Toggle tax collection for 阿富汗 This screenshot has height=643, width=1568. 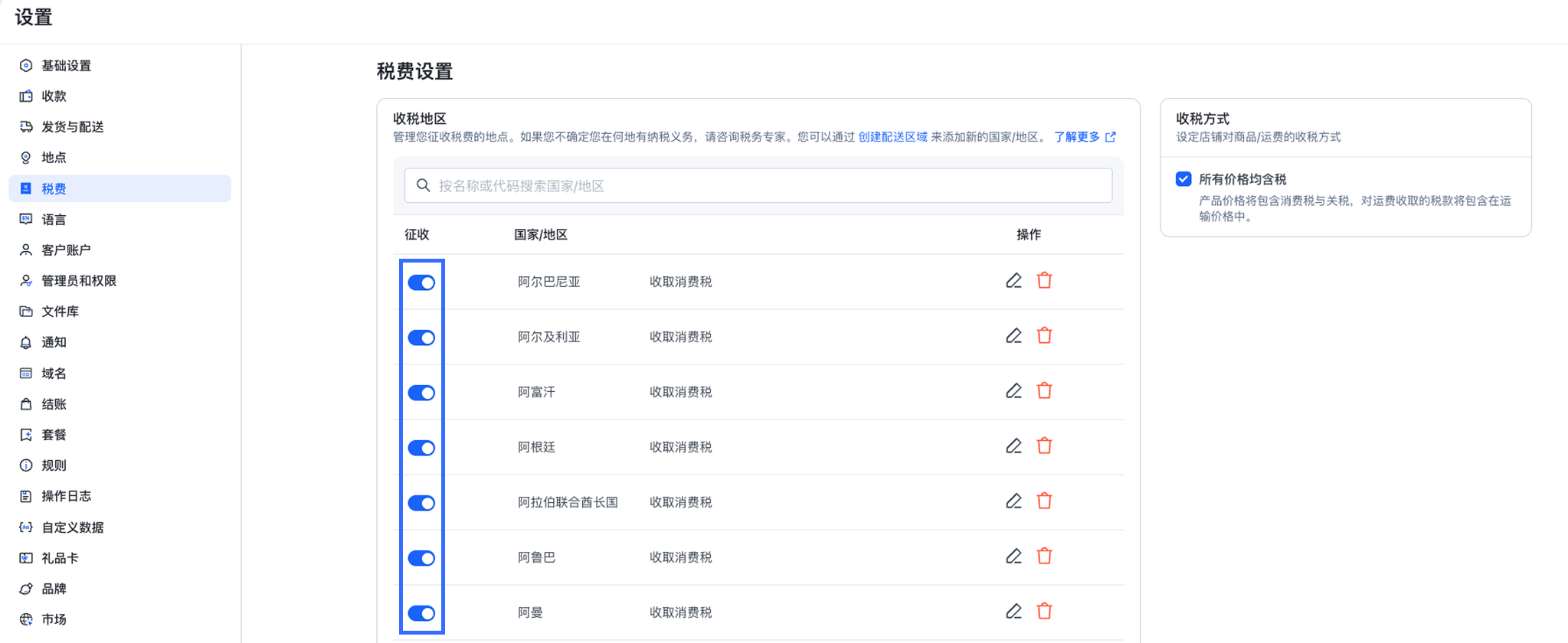coord(421,393)
